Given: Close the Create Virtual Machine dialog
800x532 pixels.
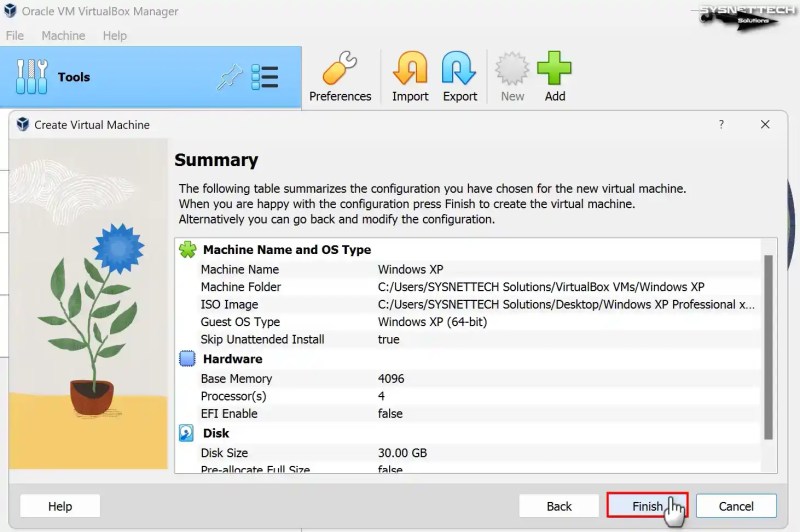Looking at the screenshot, I should tap(765, 124).
